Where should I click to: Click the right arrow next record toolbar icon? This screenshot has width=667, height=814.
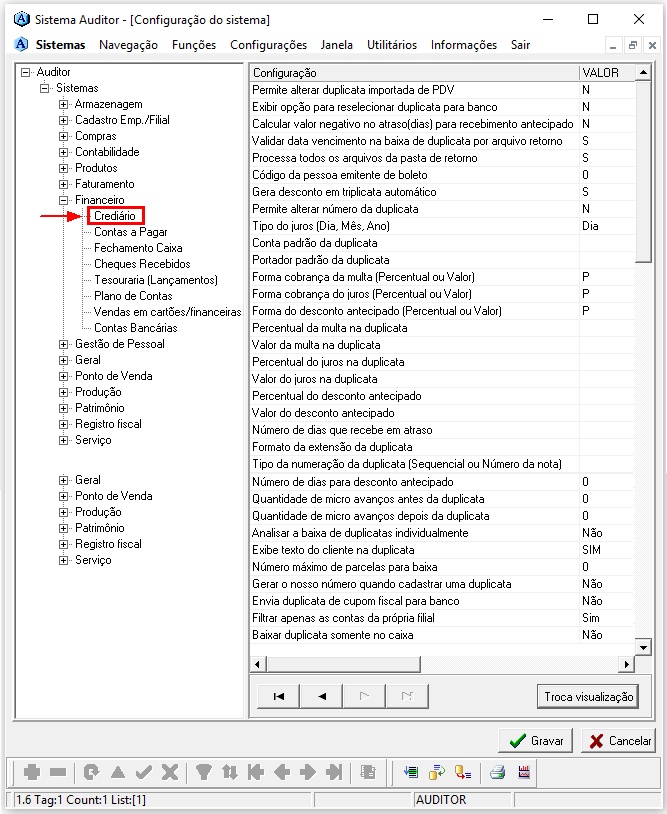pos(308,772)
